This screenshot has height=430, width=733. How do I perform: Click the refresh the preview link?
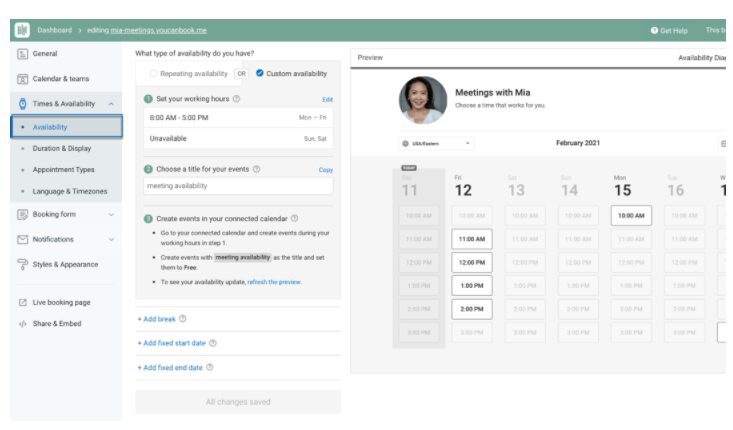click(274, 282)
